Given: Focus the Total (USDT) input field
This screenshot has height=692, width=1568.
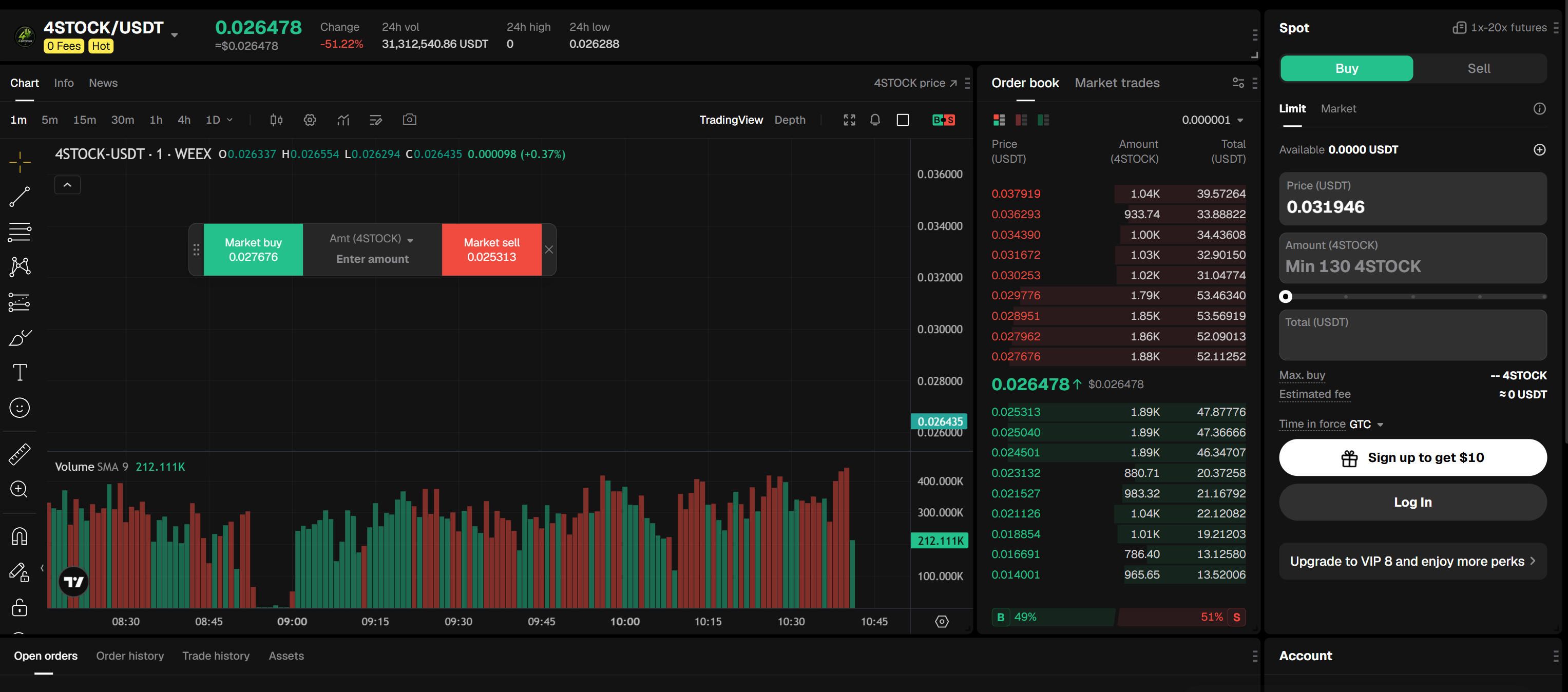Looking at the screenshot, I should [1413, 335].
